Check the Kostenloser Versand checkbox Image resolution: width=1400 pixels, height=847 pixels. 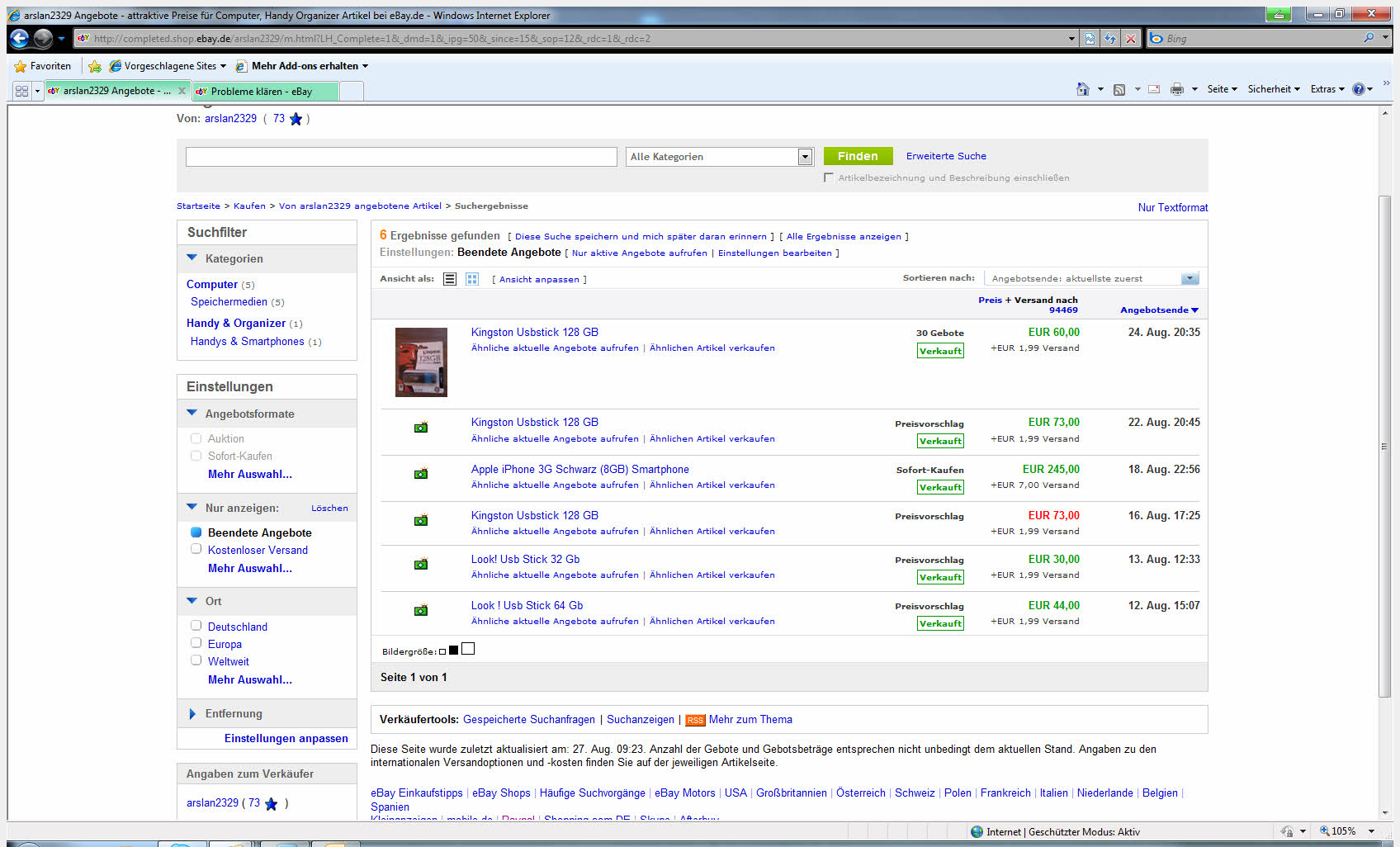pyautogui.click(x=196, y=549)
